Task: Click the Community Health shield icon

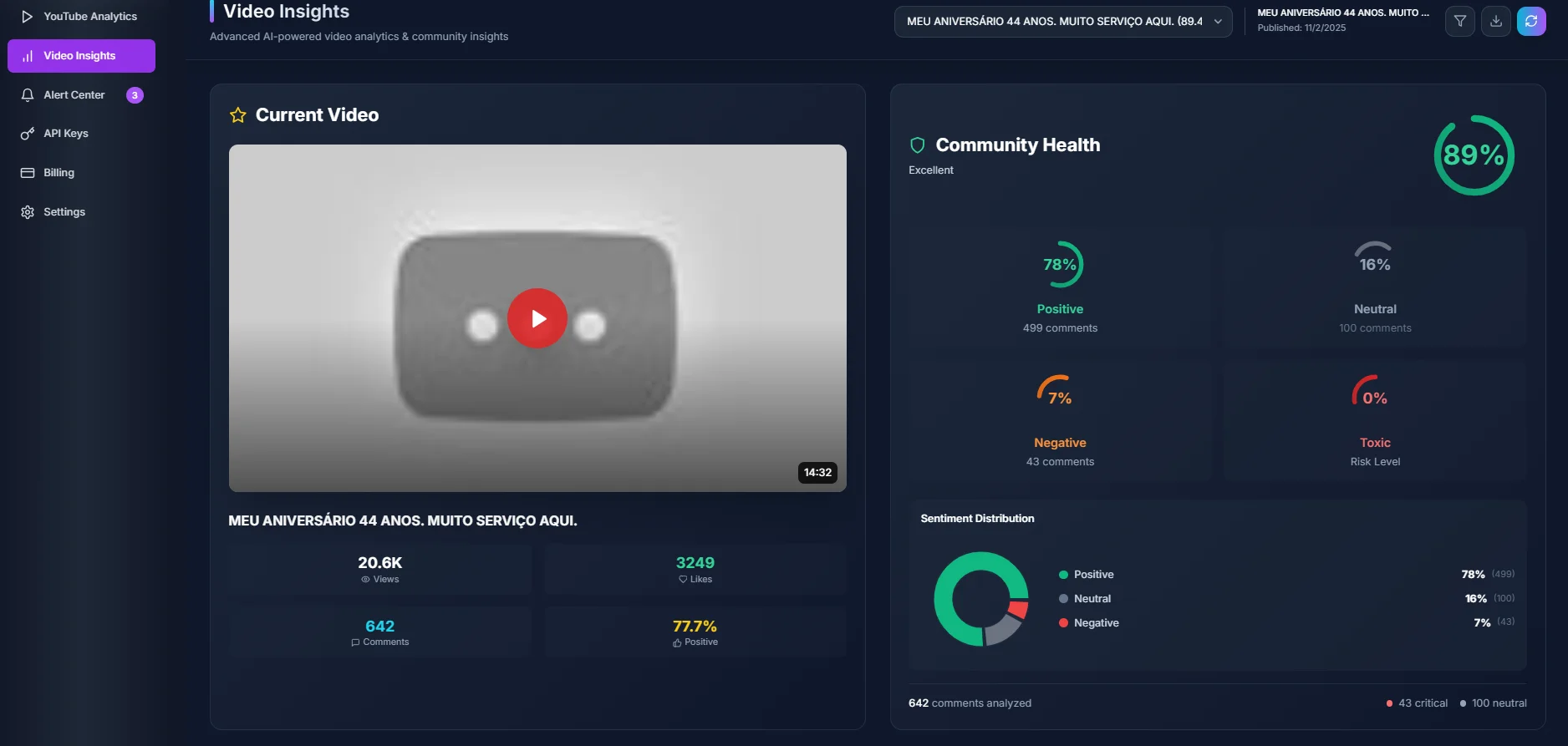Action: [x=917, y=145]
